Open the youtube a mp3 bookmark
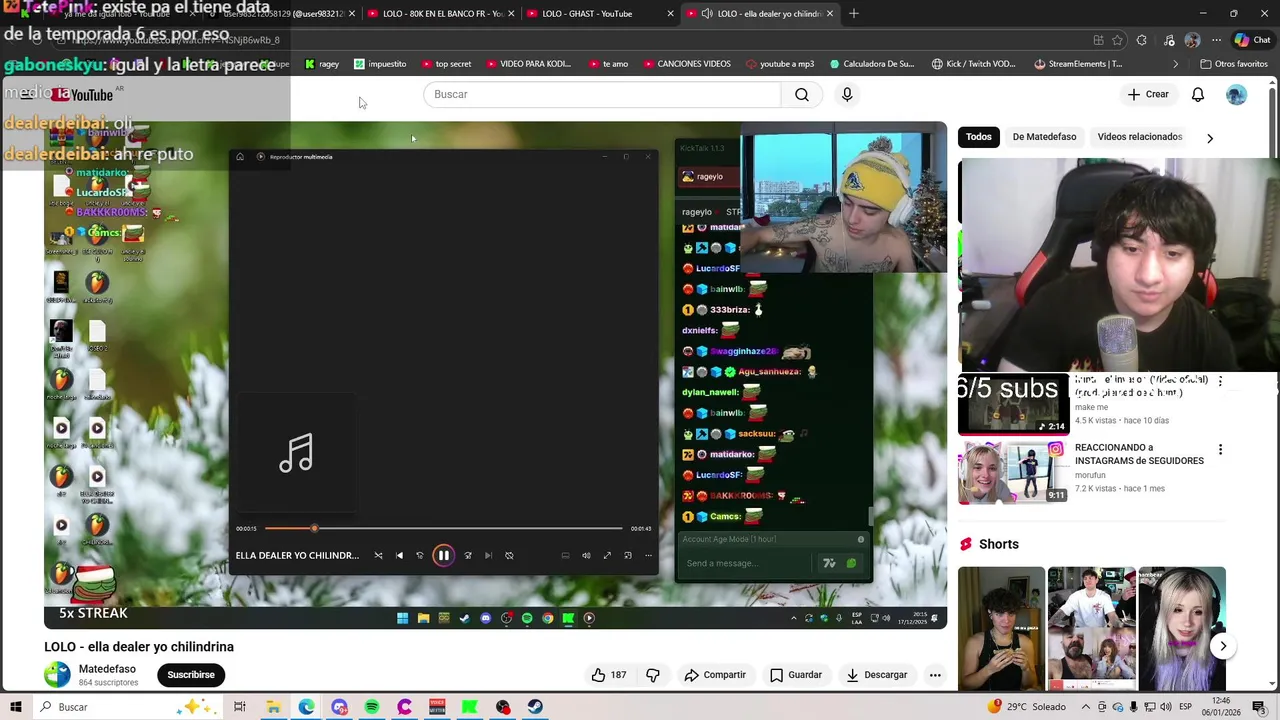 [x=780, y=64]
